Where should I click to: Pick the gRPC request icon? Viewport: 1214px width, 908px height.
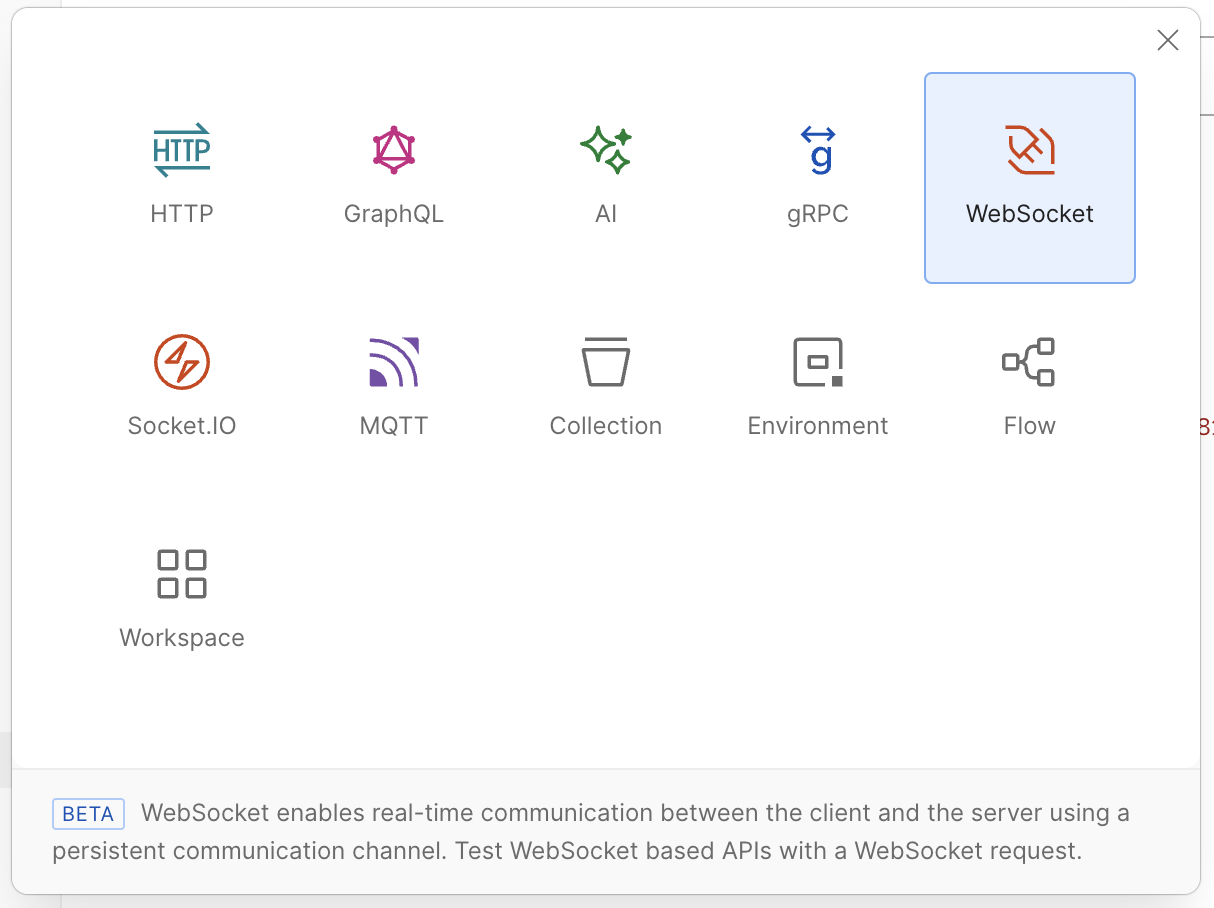point(818,150)
